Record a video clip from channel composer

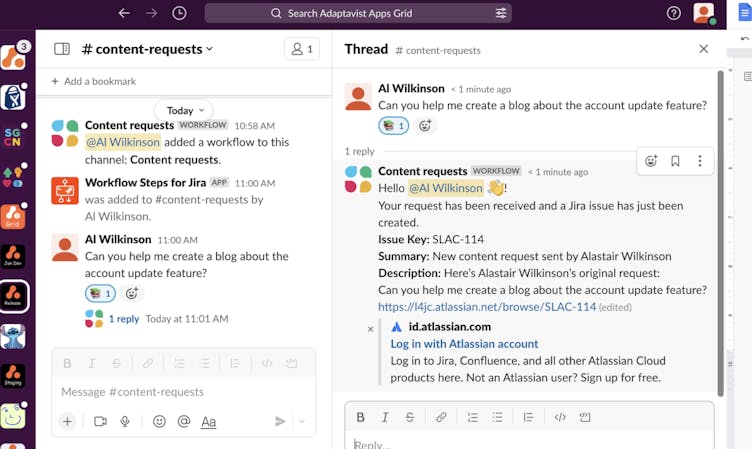pos(100,421)
